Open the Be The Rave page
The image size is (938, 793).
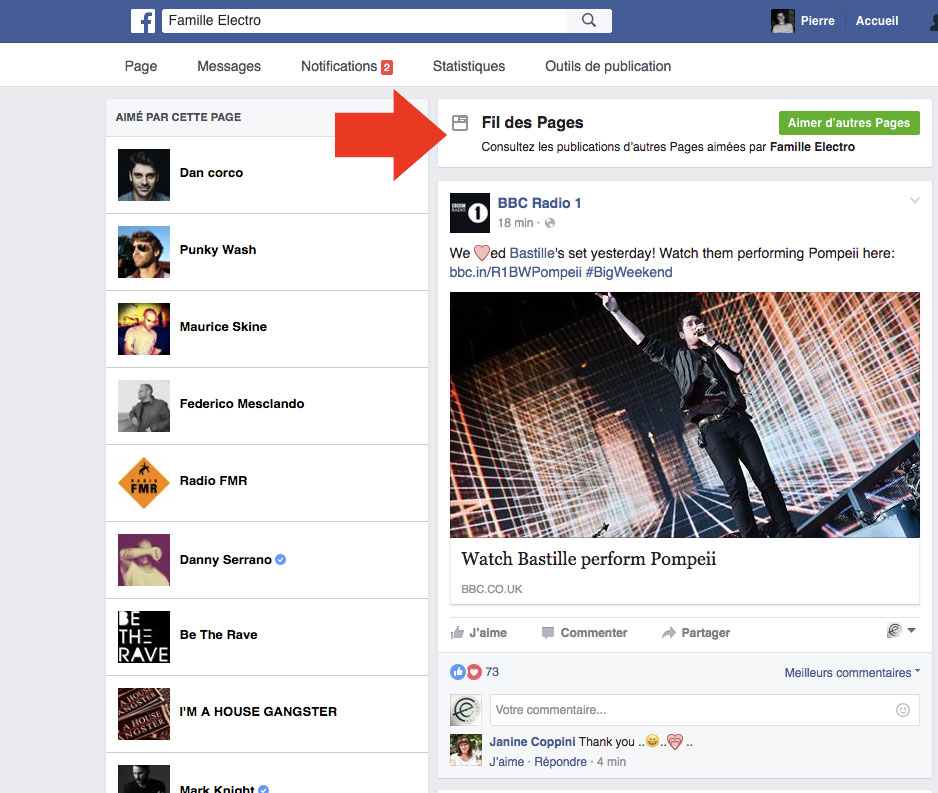point(218,635)
